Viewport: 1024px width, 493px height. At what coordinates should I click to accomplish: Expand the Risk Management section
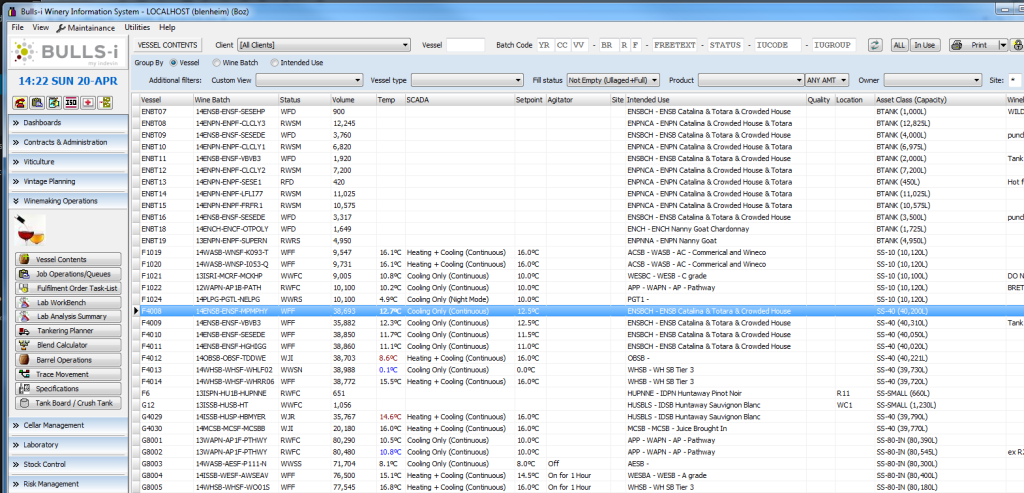coord(68,484)
